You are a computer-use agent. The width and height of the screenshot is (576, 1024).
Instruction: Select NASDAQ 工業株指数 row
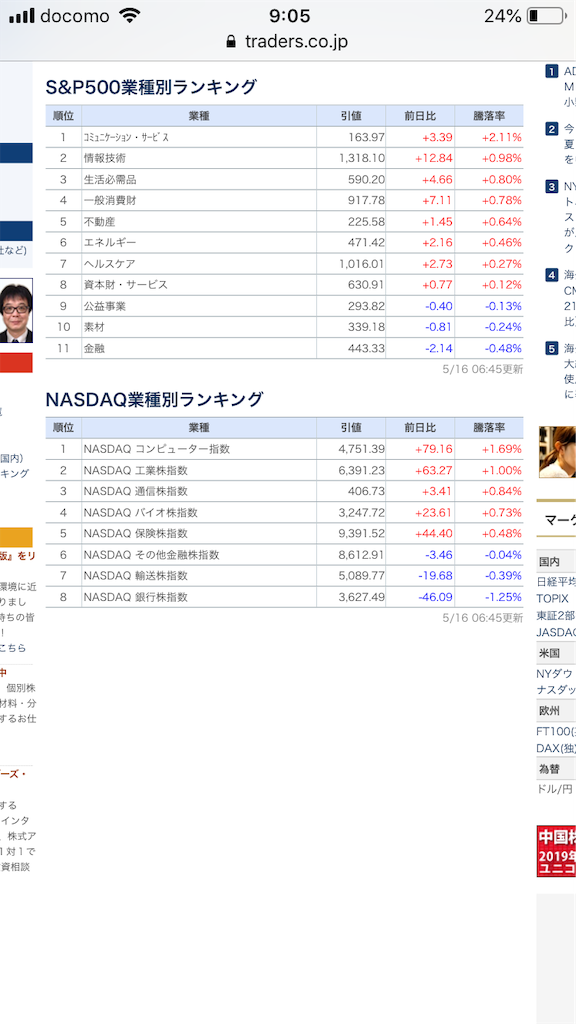point(284,470)
